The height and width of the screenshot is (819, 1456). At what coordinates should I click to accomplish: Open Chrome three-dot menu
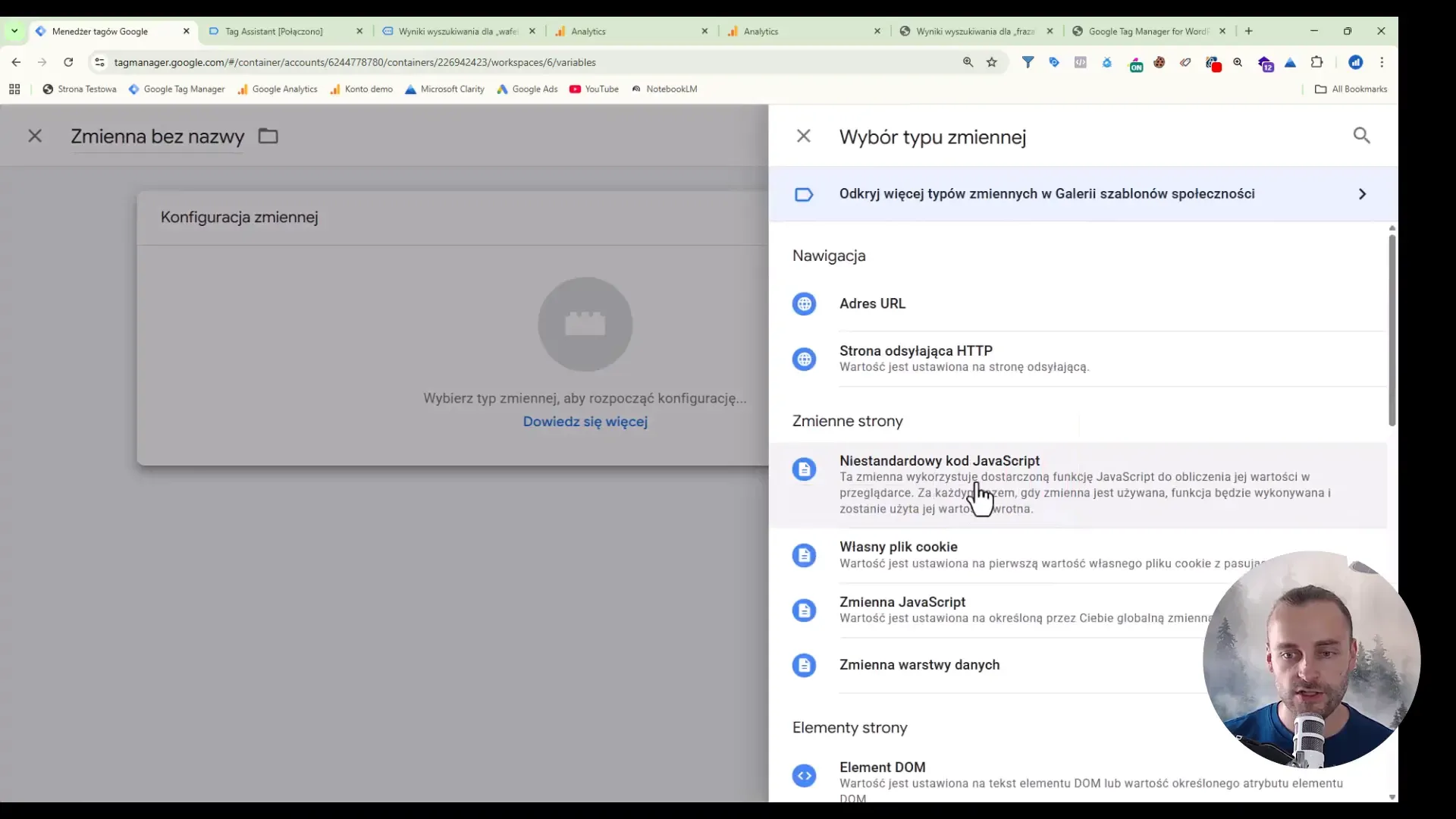(x=1382, y=62)
